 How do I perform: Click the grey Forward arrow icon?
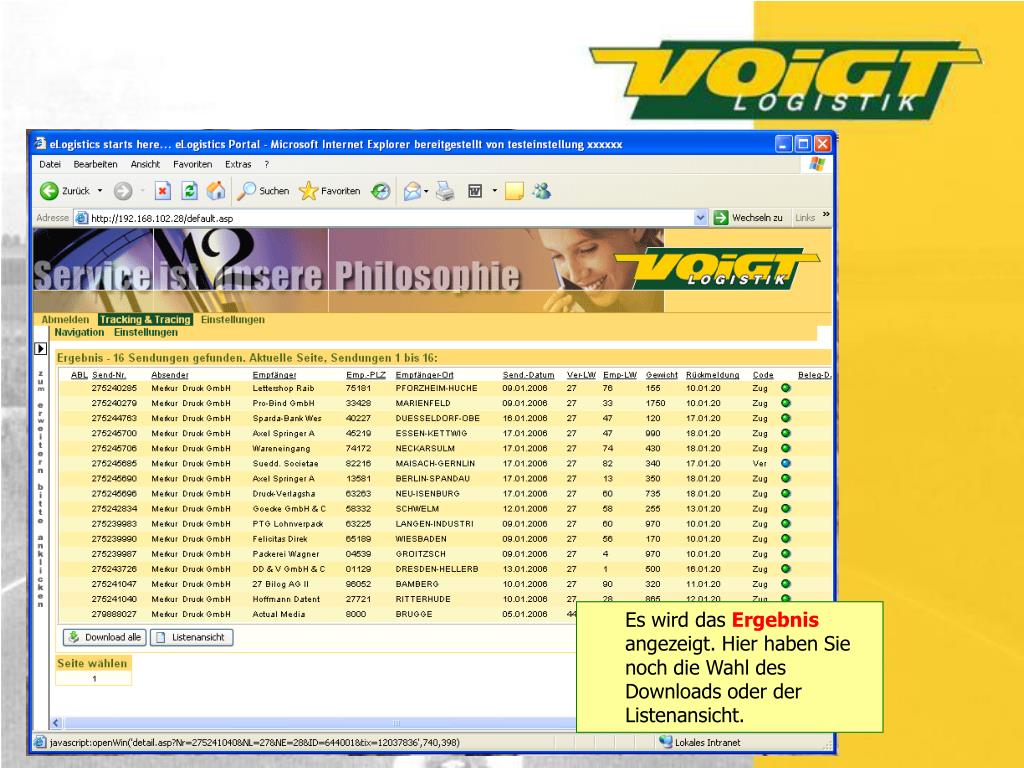coord(123,191)
